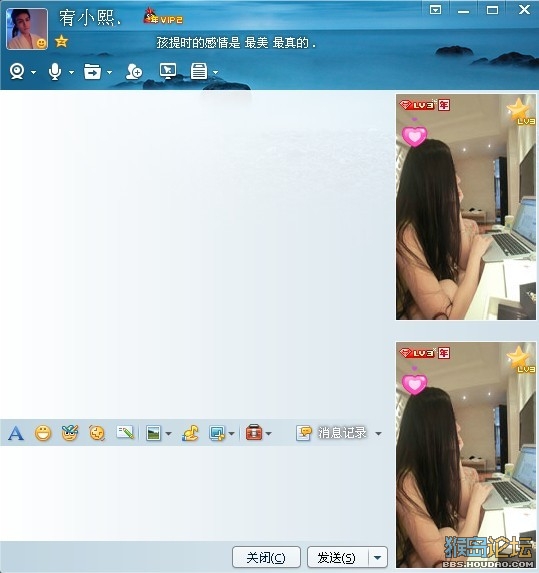The width and height of the screenshot is (539, 573).
Task: Click in the message input field
Action: point(196,493)
